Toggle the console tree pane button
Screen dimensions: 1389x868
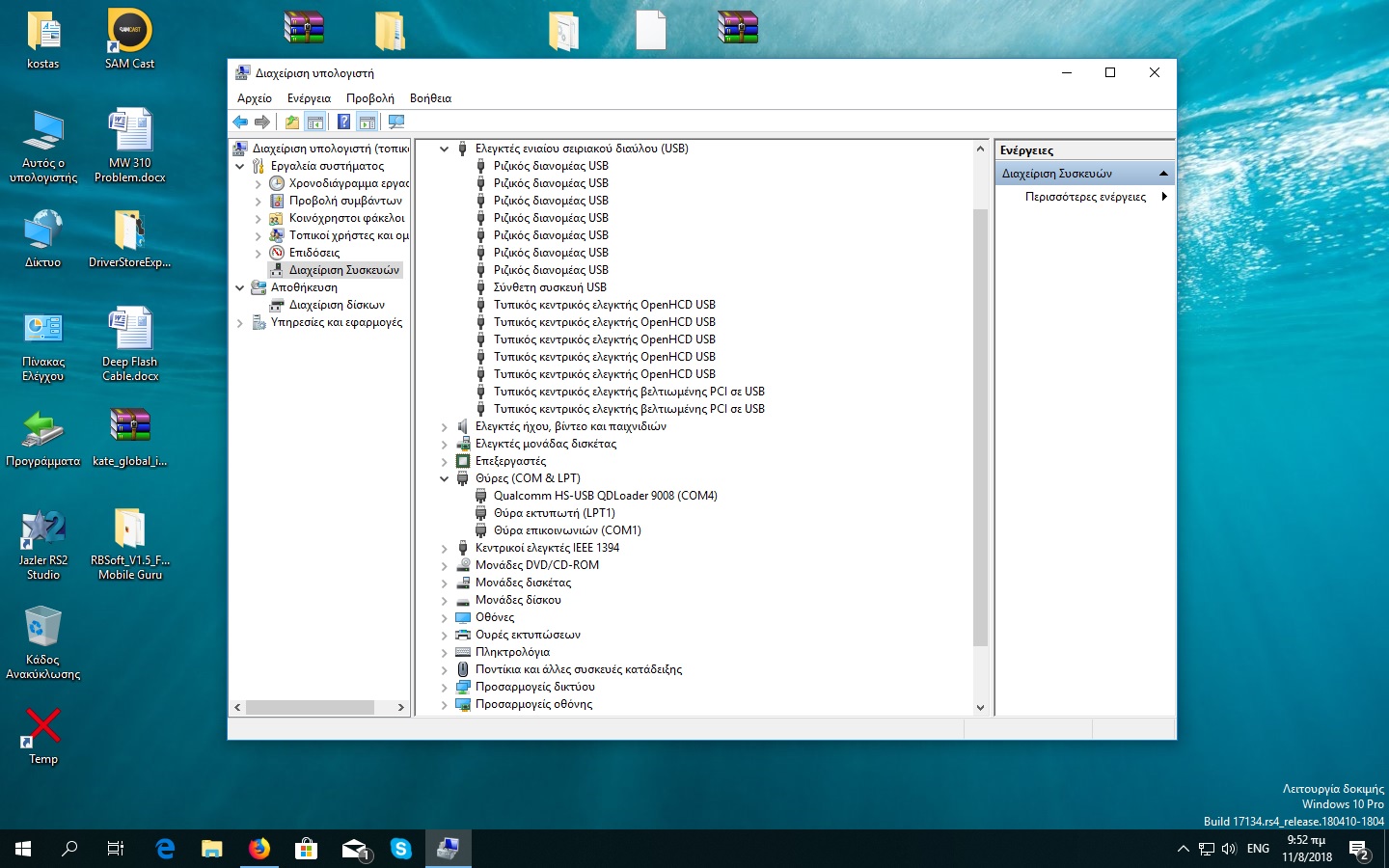coord(314,122)
